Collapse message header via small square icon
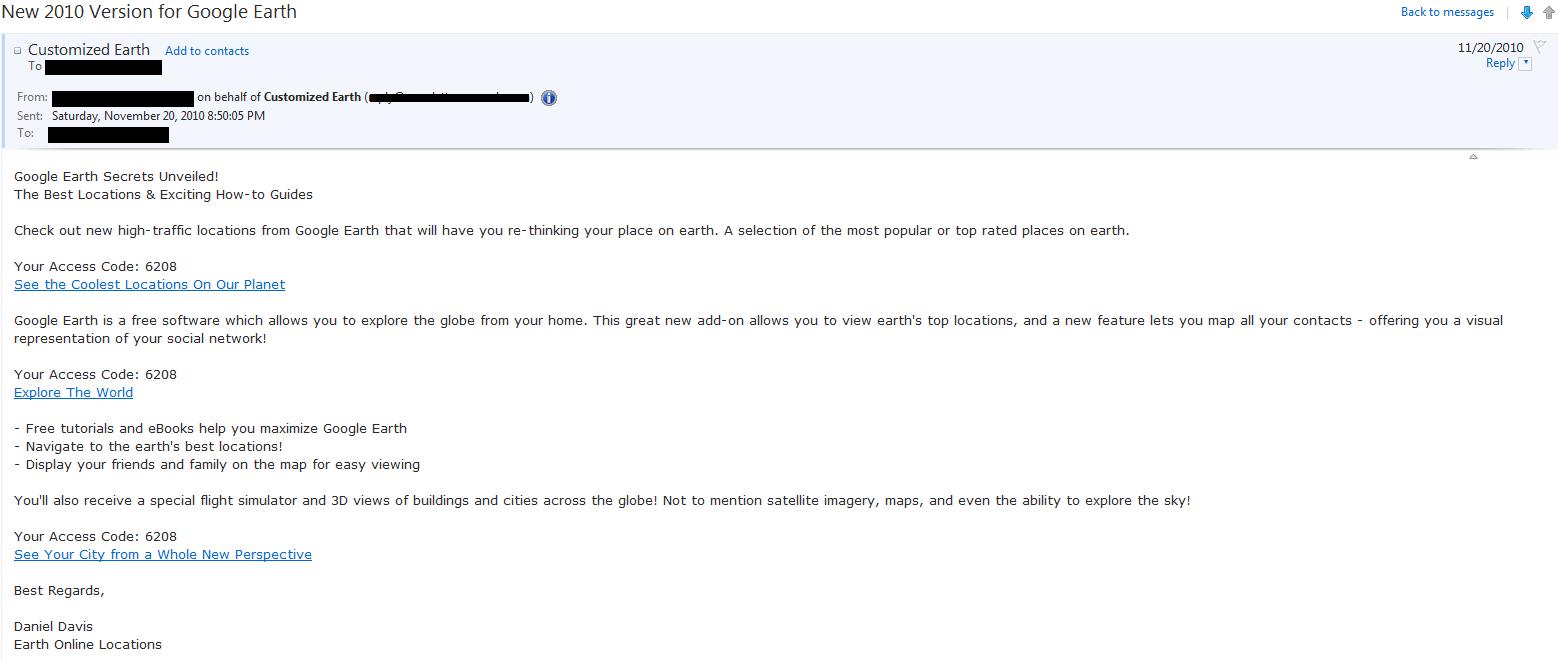 [18, 51]
